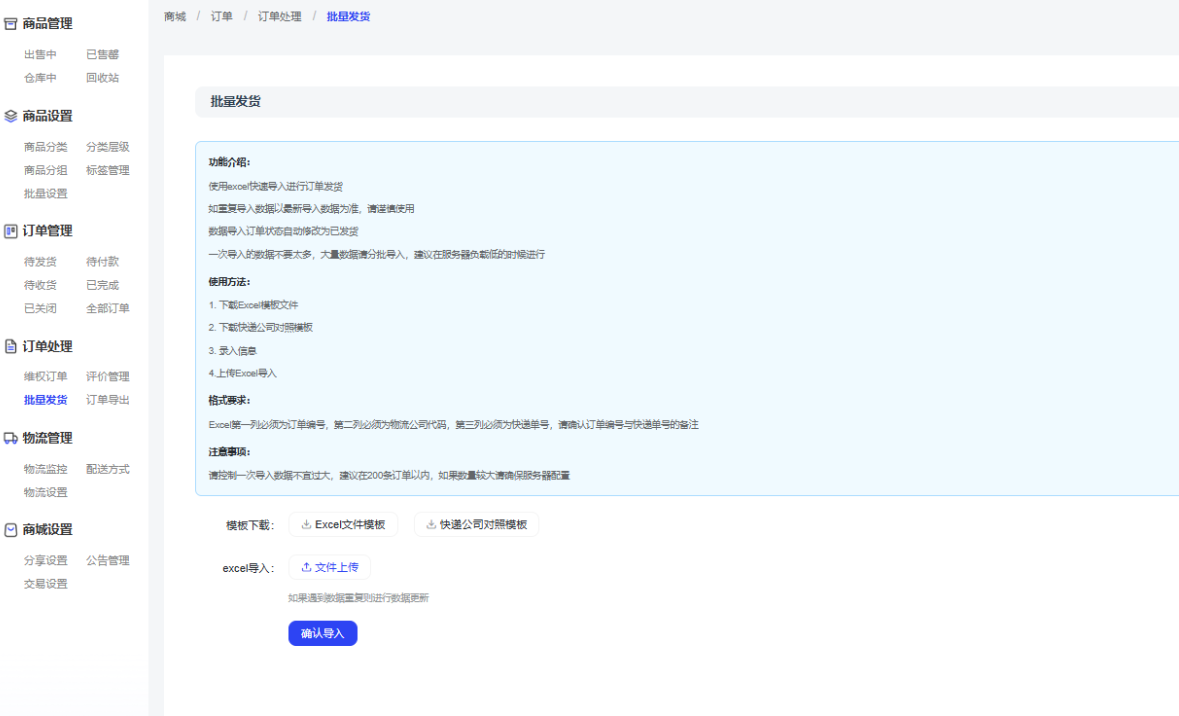The width and height of the screenshot is (1179, 716).
Task: Click the 文件上传 upload button
Action: click(x=329, y=567)
